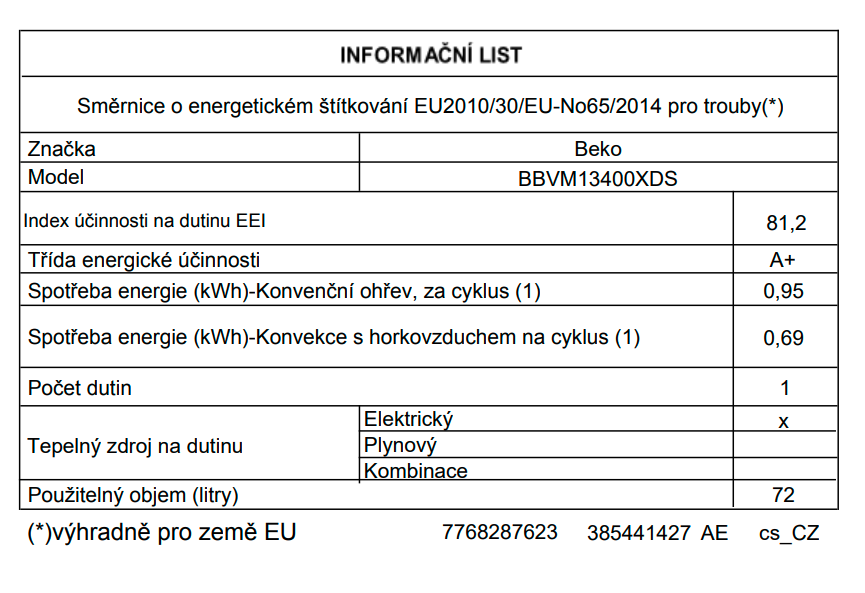Screen dimensions: 865x593
Task: Click the energy labelling directive subtitle line
Action: click(430, 107)
